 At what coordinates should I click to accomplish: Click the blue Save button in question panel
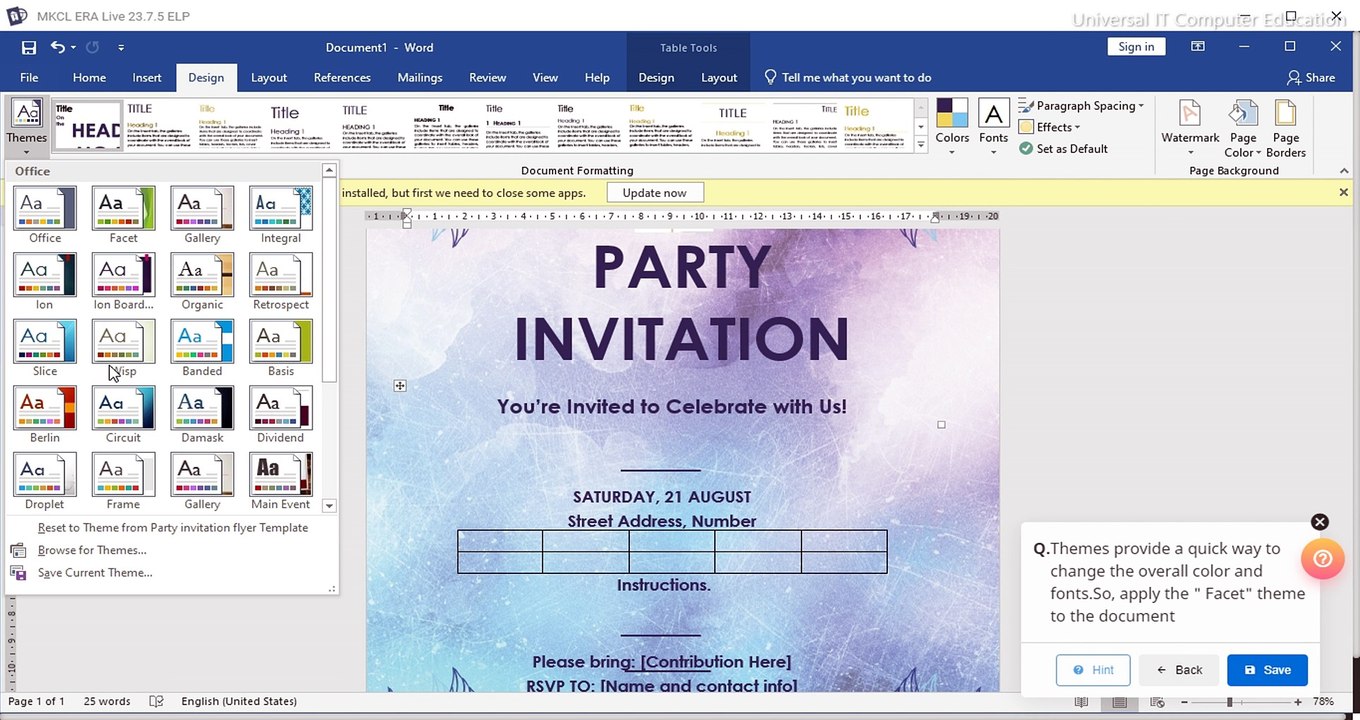1266,670
